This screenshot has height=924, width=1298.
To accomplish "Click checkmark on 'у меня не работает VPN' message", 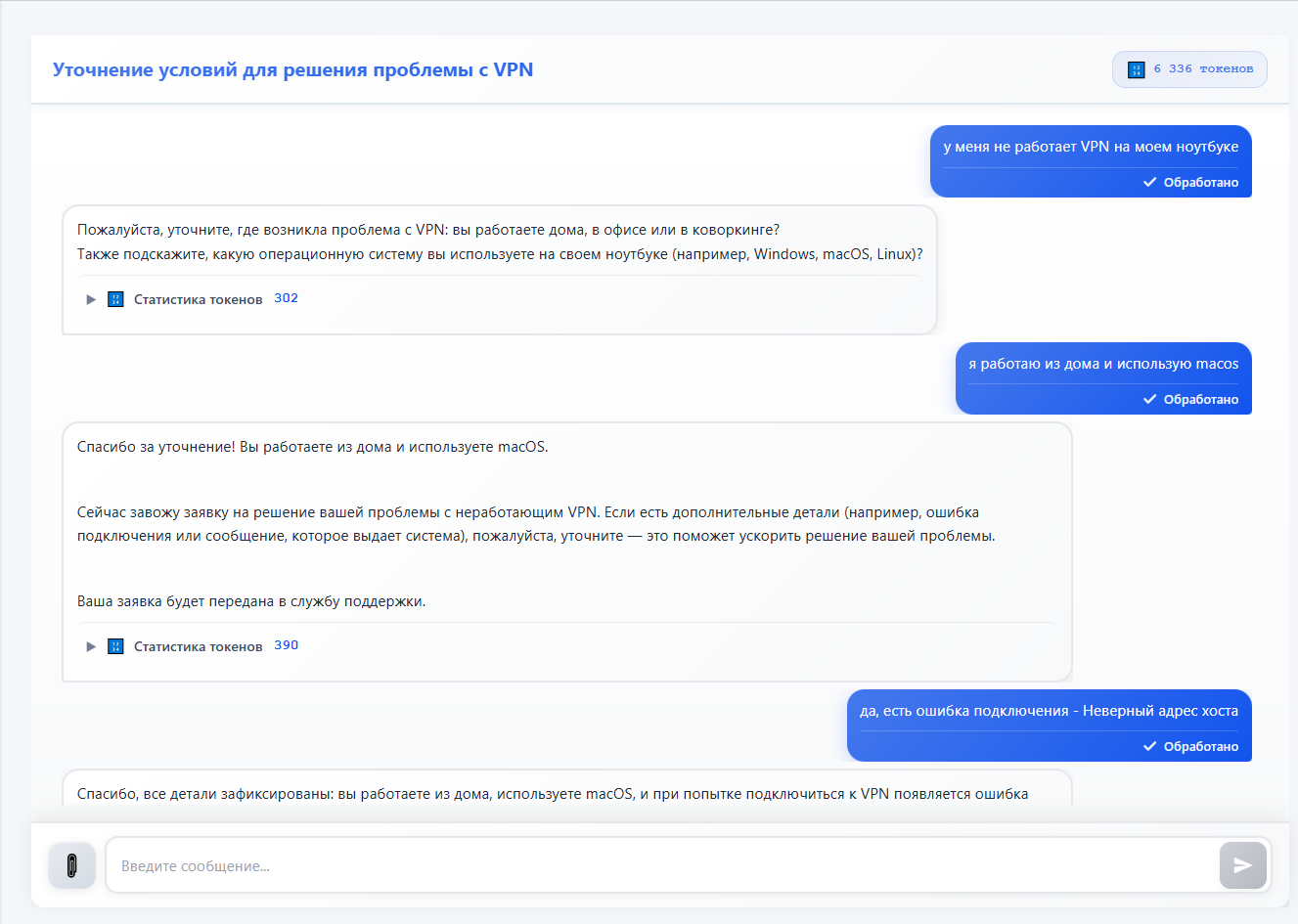I will pos(1150,183).
